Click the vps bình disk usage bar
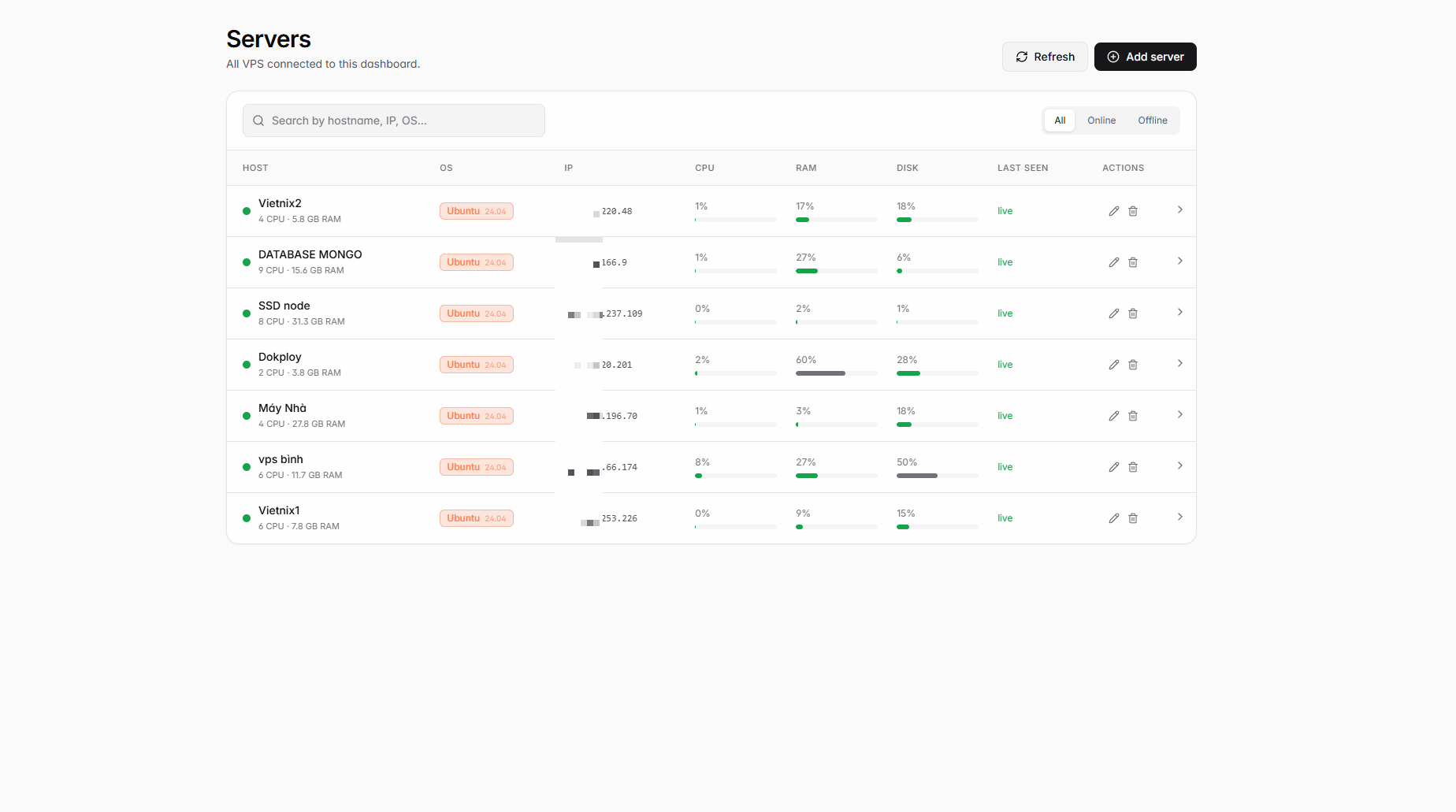Screen dimensions: 1456x812 point(938,476)
